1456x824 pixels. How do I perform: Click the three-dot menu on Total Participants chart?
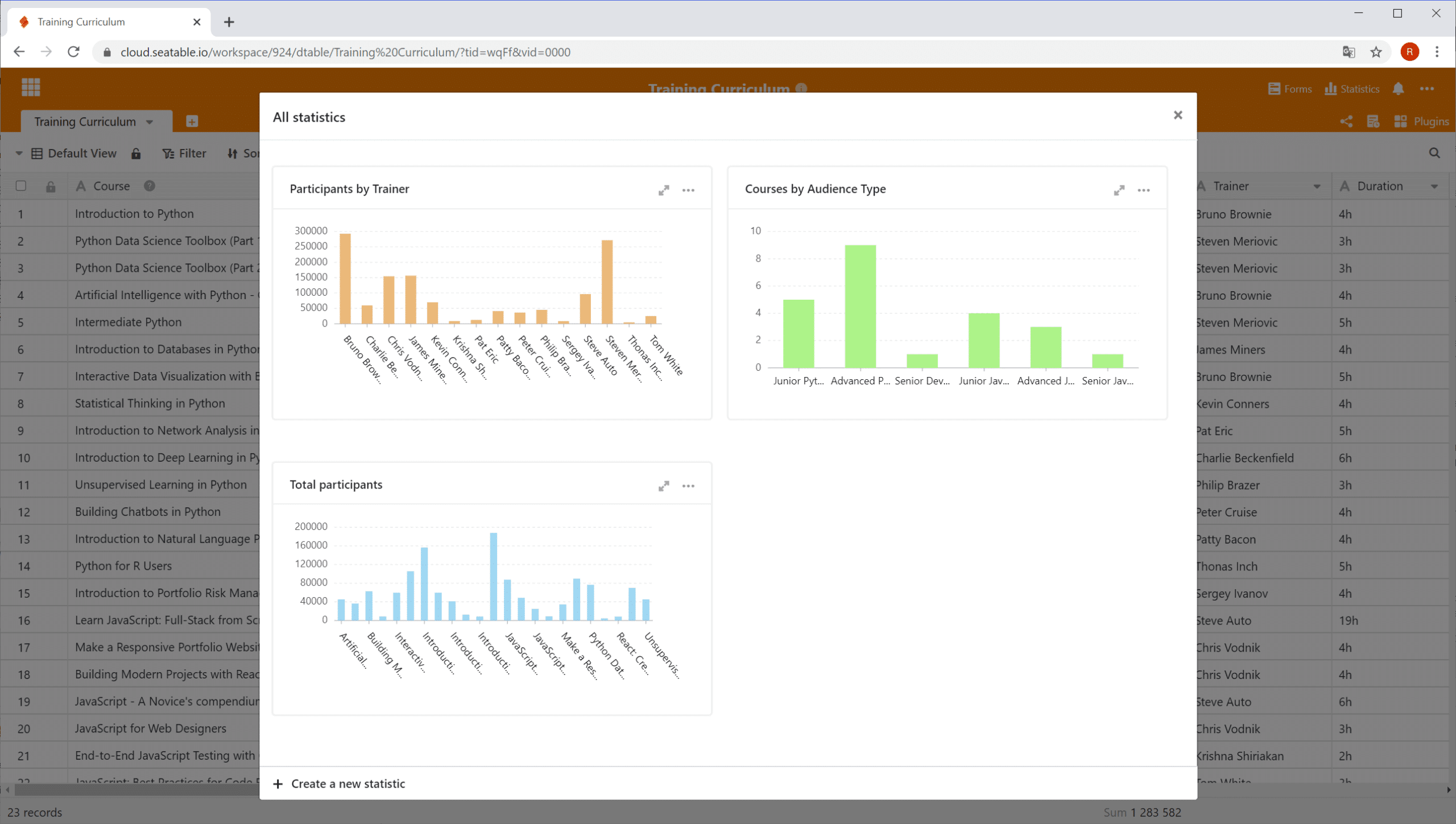tap(688, 486)
